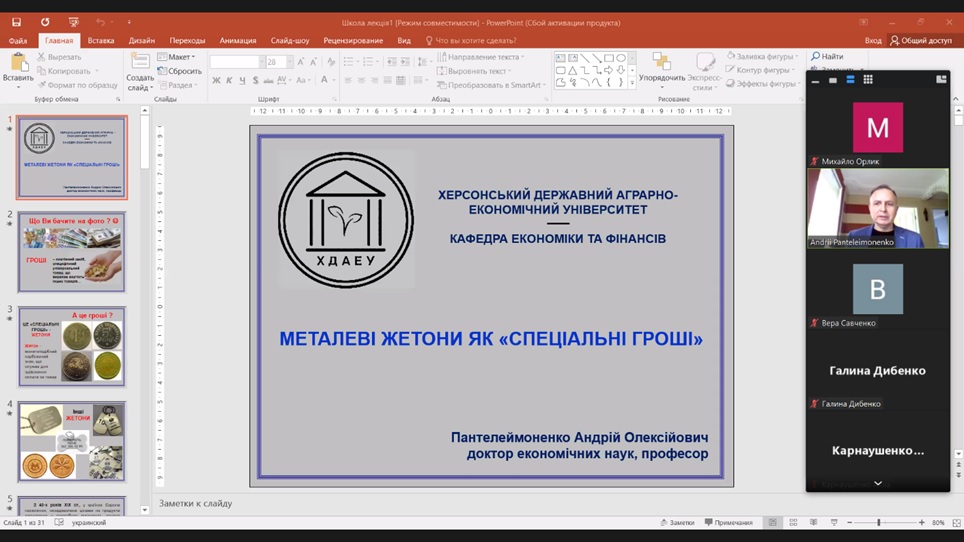Click the zoom slider in status bar
The image size is (964, 542).
click(885, 522)
